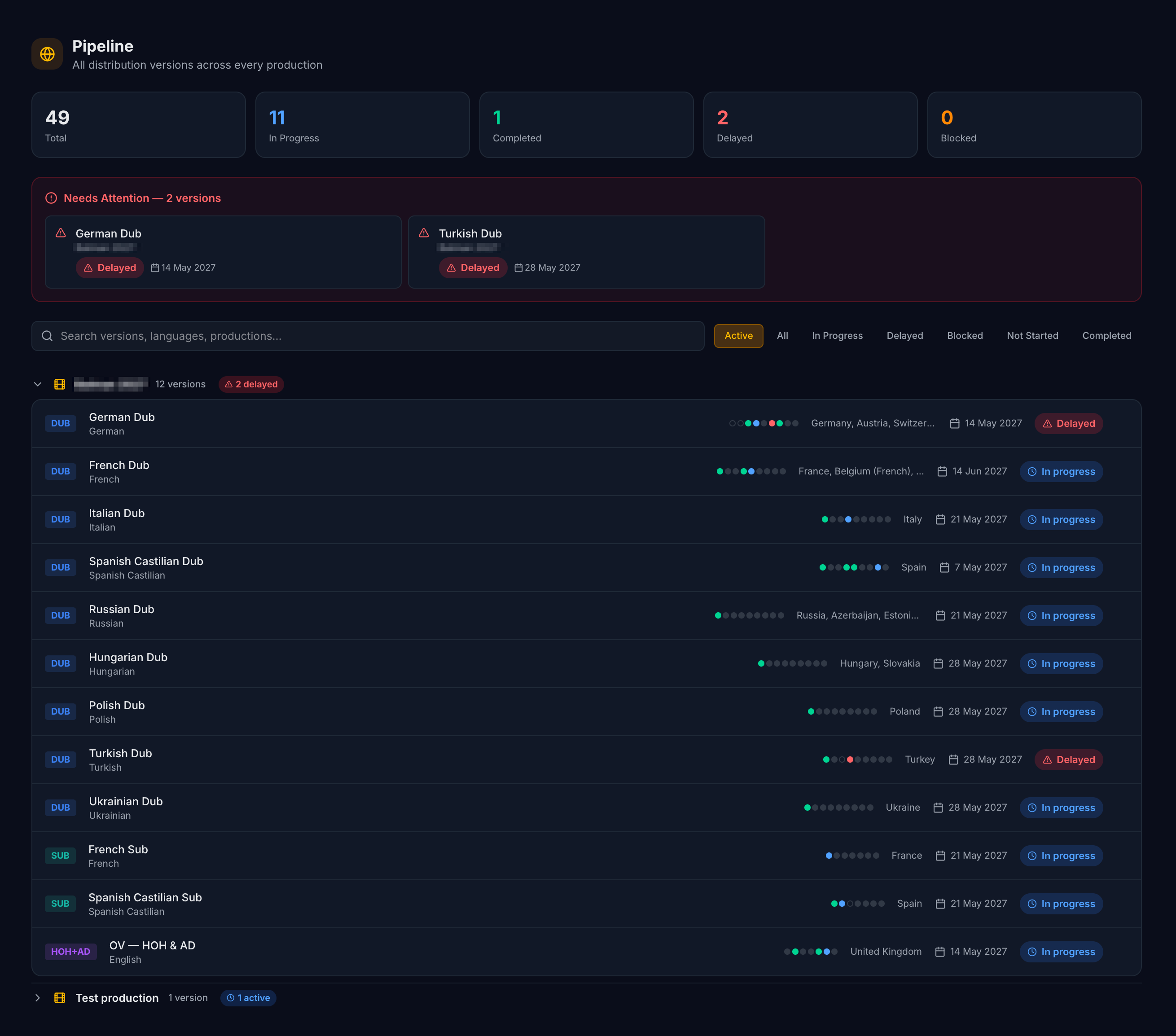Click the warning triangle beside Turkish Dub card
This screenshot has height=1036, width=1176.
click(424, 233)
